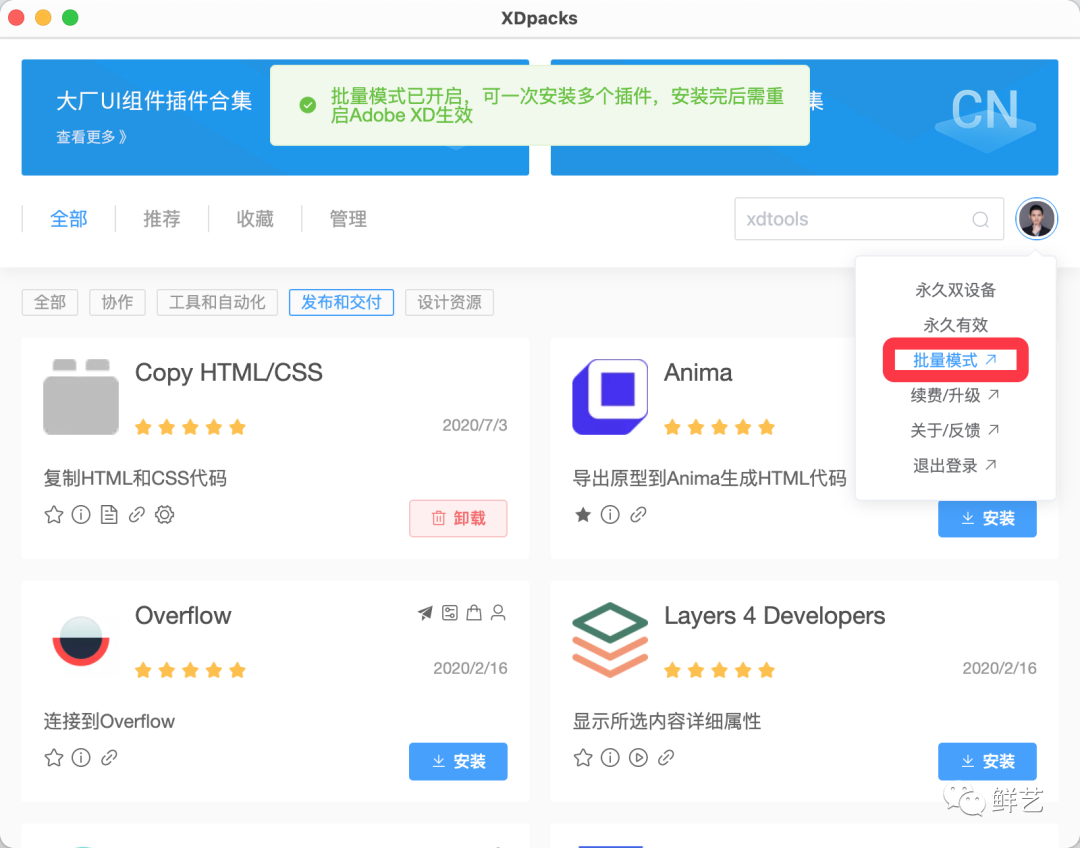Play video demo for Layers 4 Developers
This screenshot has height=848, width=1080.
point(638,758)
